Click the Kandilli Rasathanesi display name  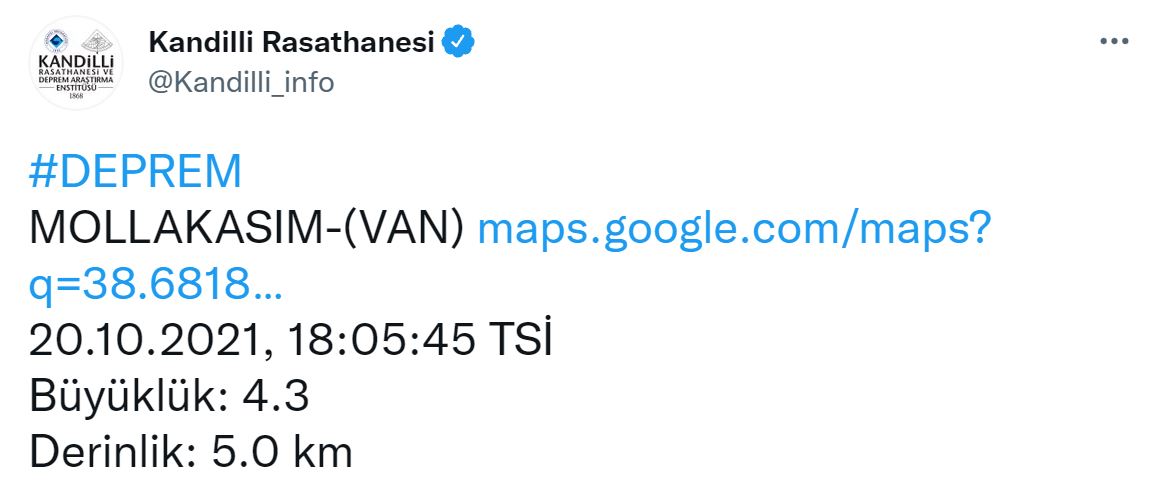click(291, 42)
